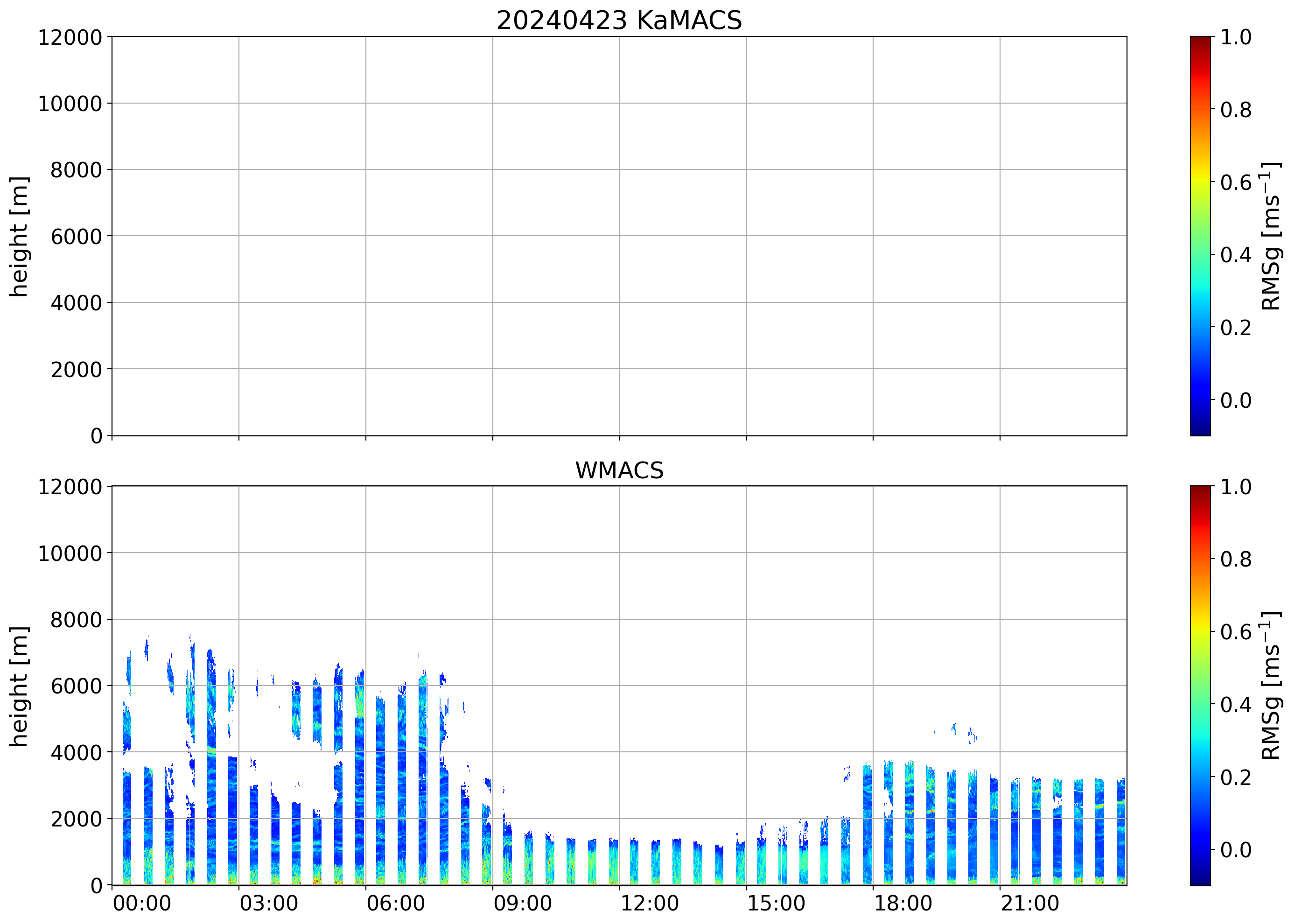This screenshot has width=1295, height=924.
Task: Click the 20240423 KaMACS plot title
Action: 619,21
